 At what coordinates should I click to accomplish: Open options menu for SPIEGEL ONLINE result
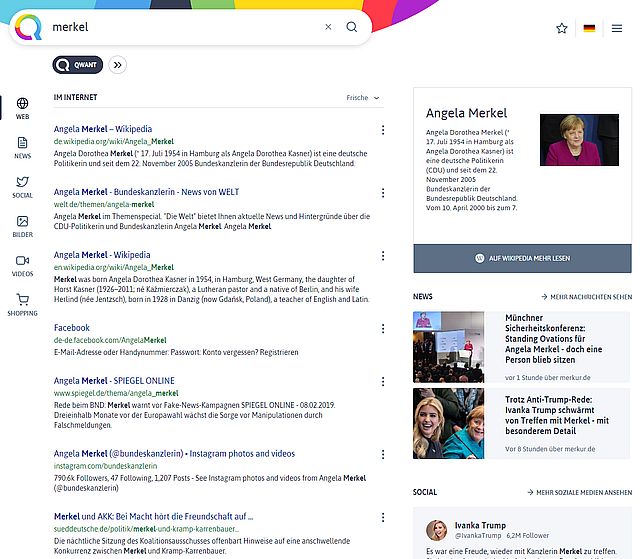pos(383,382)
